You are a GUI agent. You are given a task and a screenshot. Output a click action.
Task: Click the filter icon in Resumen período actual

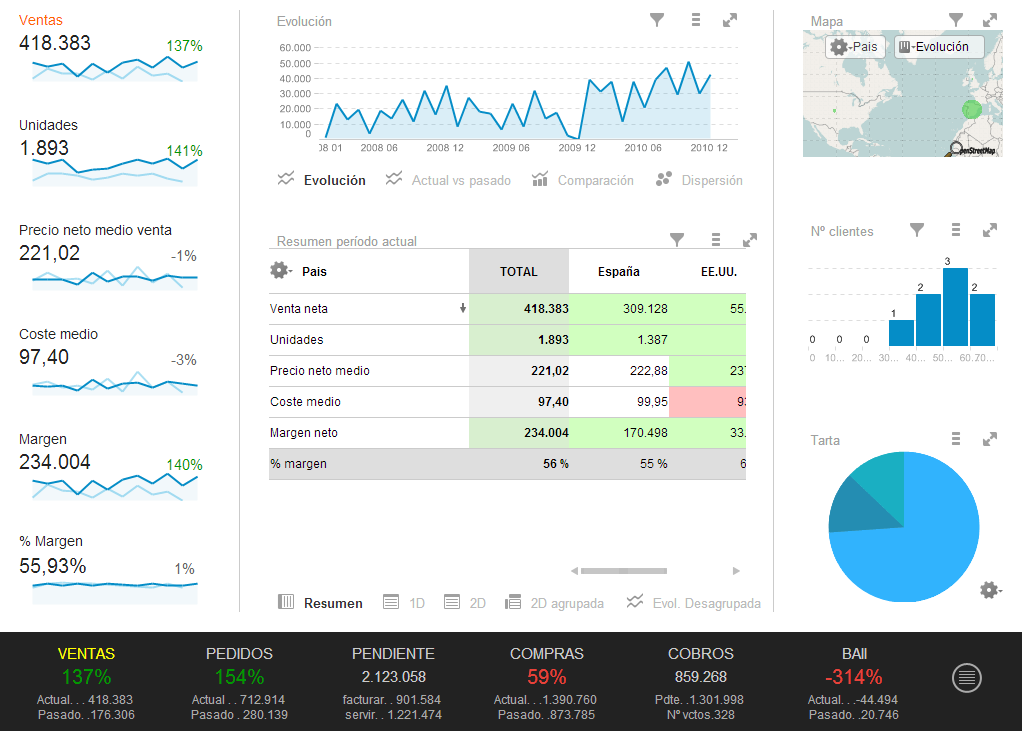(677, 240)
